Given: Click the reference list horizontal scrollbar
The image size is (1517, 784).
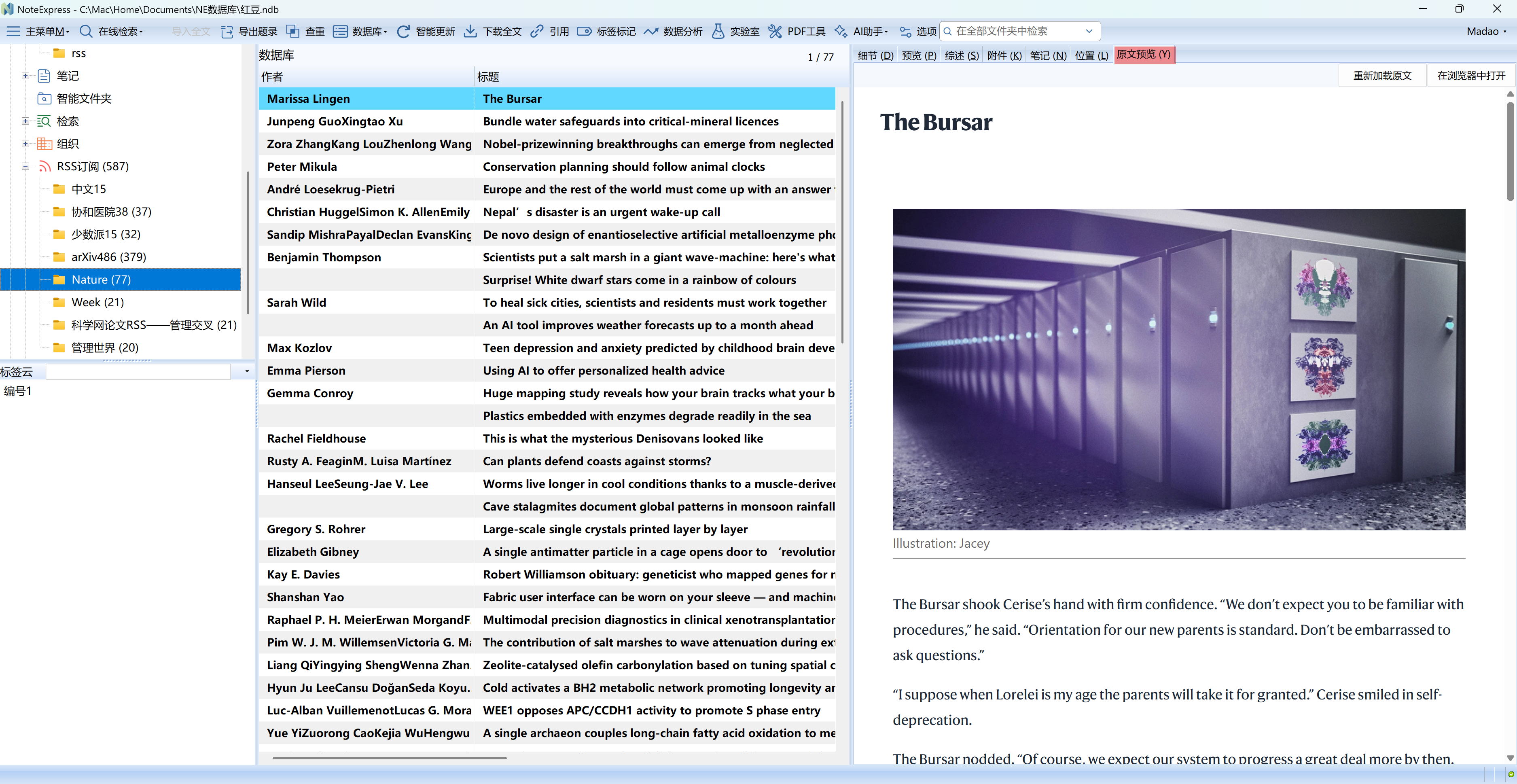Looking at the screenshot, I should tap(389, 758).
